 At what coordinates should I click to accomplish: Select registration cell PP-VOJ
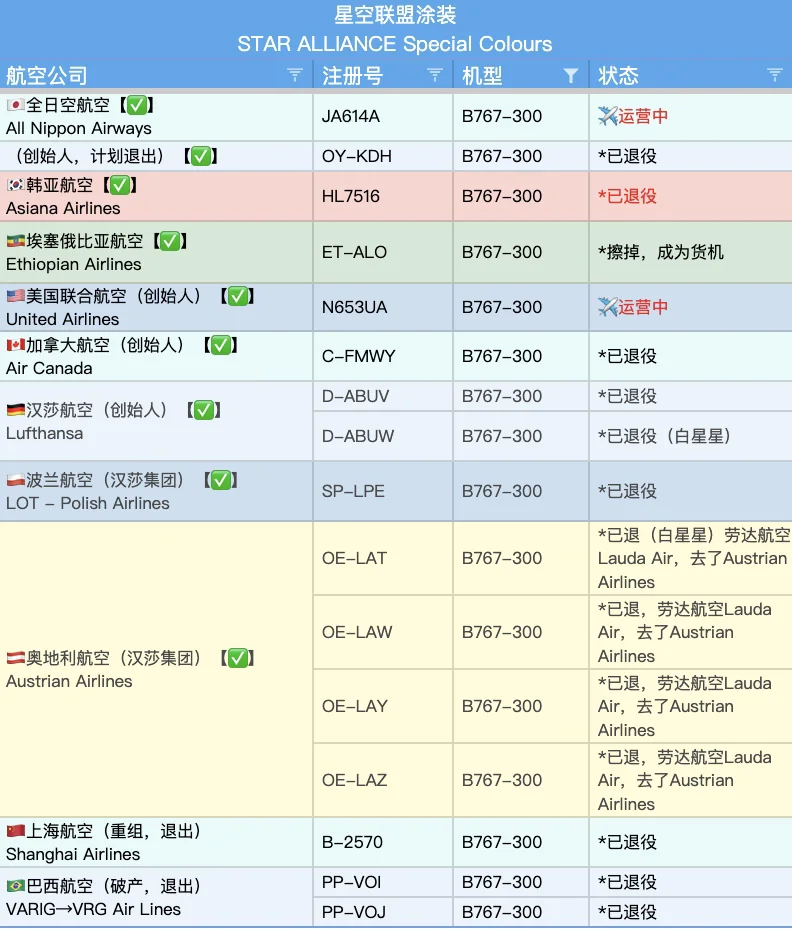coord(383,912)
